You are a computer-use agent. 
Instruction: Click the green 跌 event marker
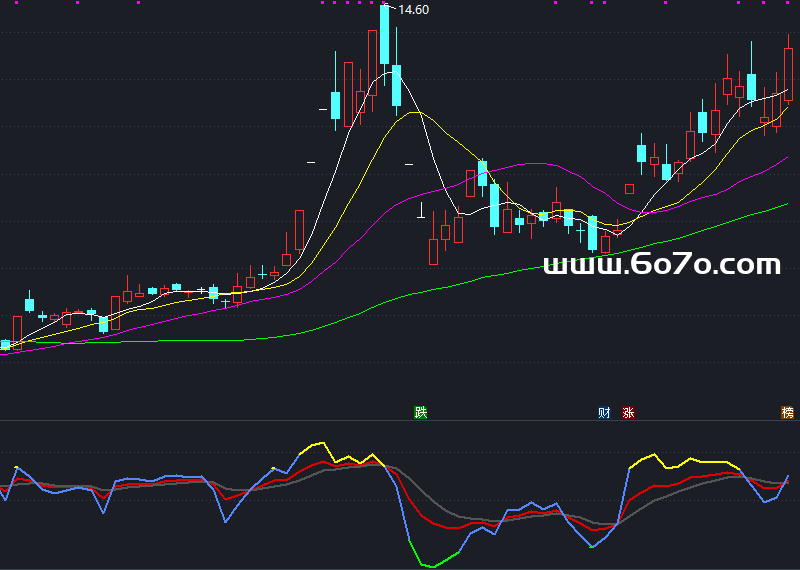tap(421, 412)
